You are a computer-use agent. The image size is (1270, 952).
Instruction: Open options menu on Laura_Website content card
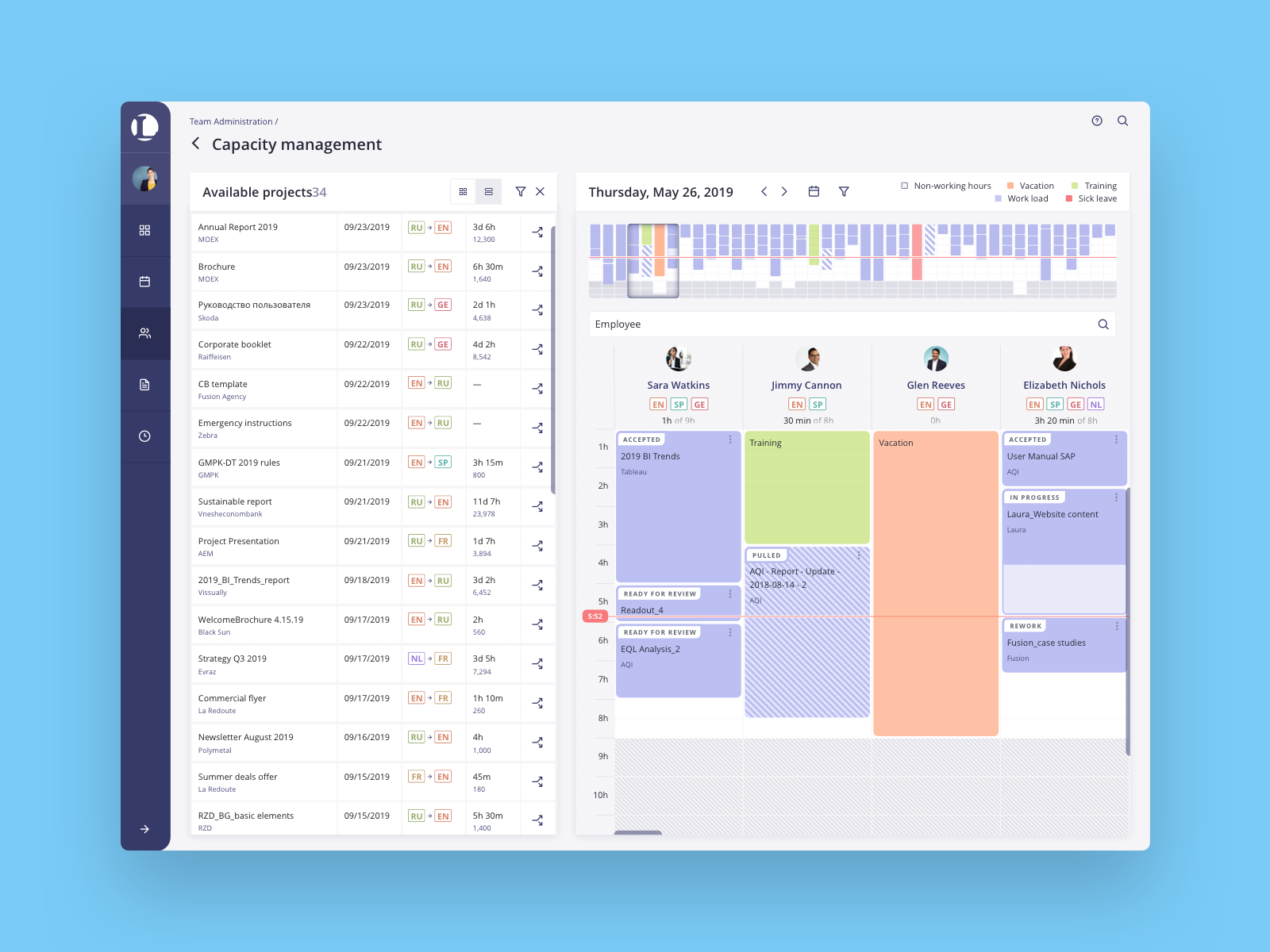tap(1116, 497)
